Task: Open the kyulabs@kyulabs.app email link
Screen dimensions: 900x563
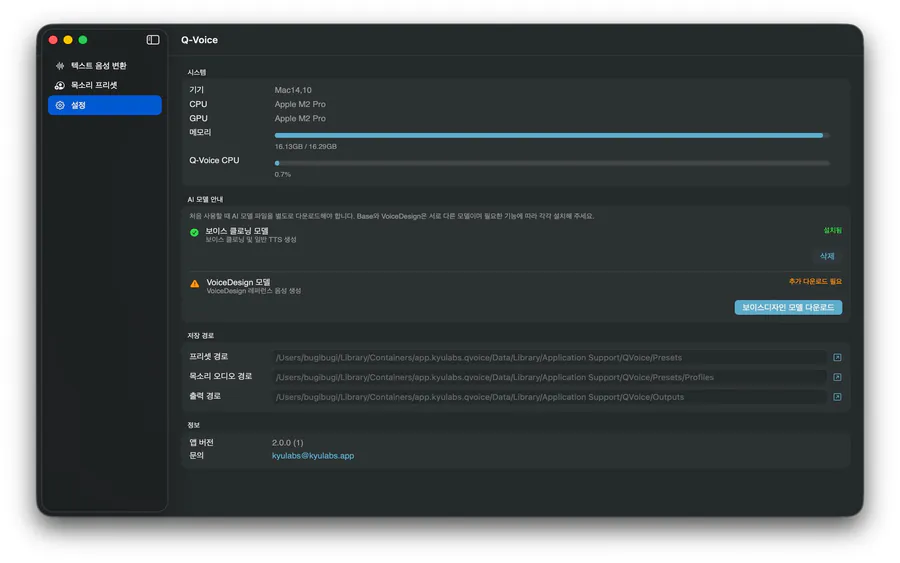Action: [313, 456]
